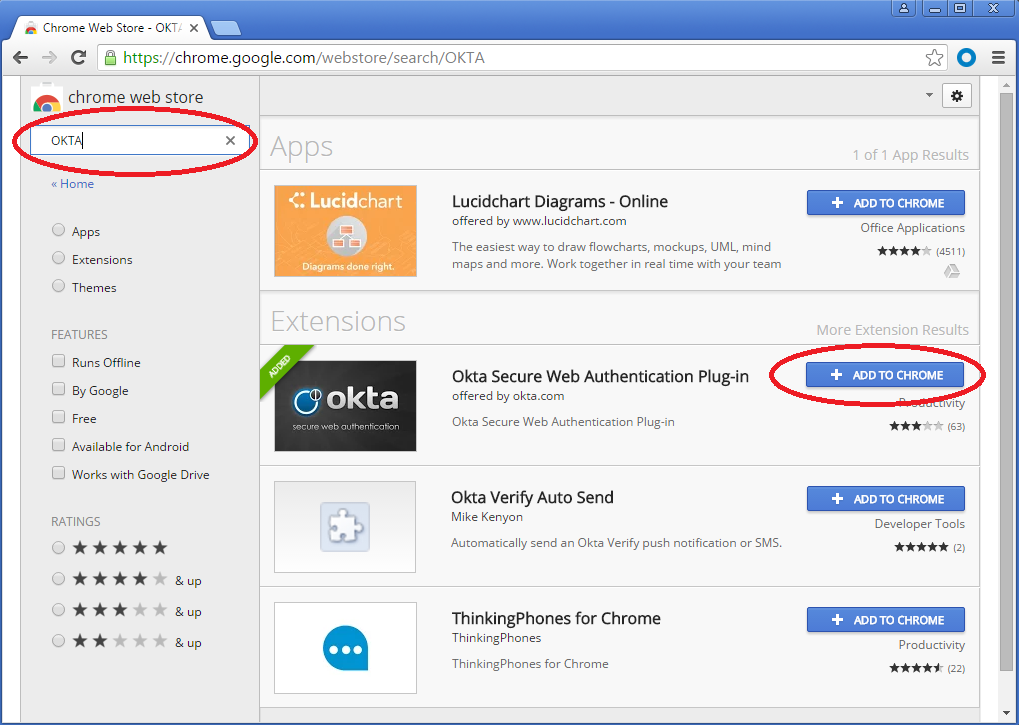Open Lucidchart Diagrams - Online title
1019x725 pixels.
(x=560, y=201)
